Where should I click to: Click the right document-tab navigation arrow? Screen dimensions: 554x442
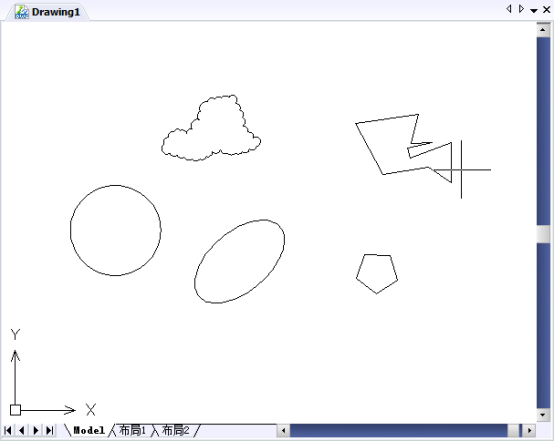tap(521, 9)
